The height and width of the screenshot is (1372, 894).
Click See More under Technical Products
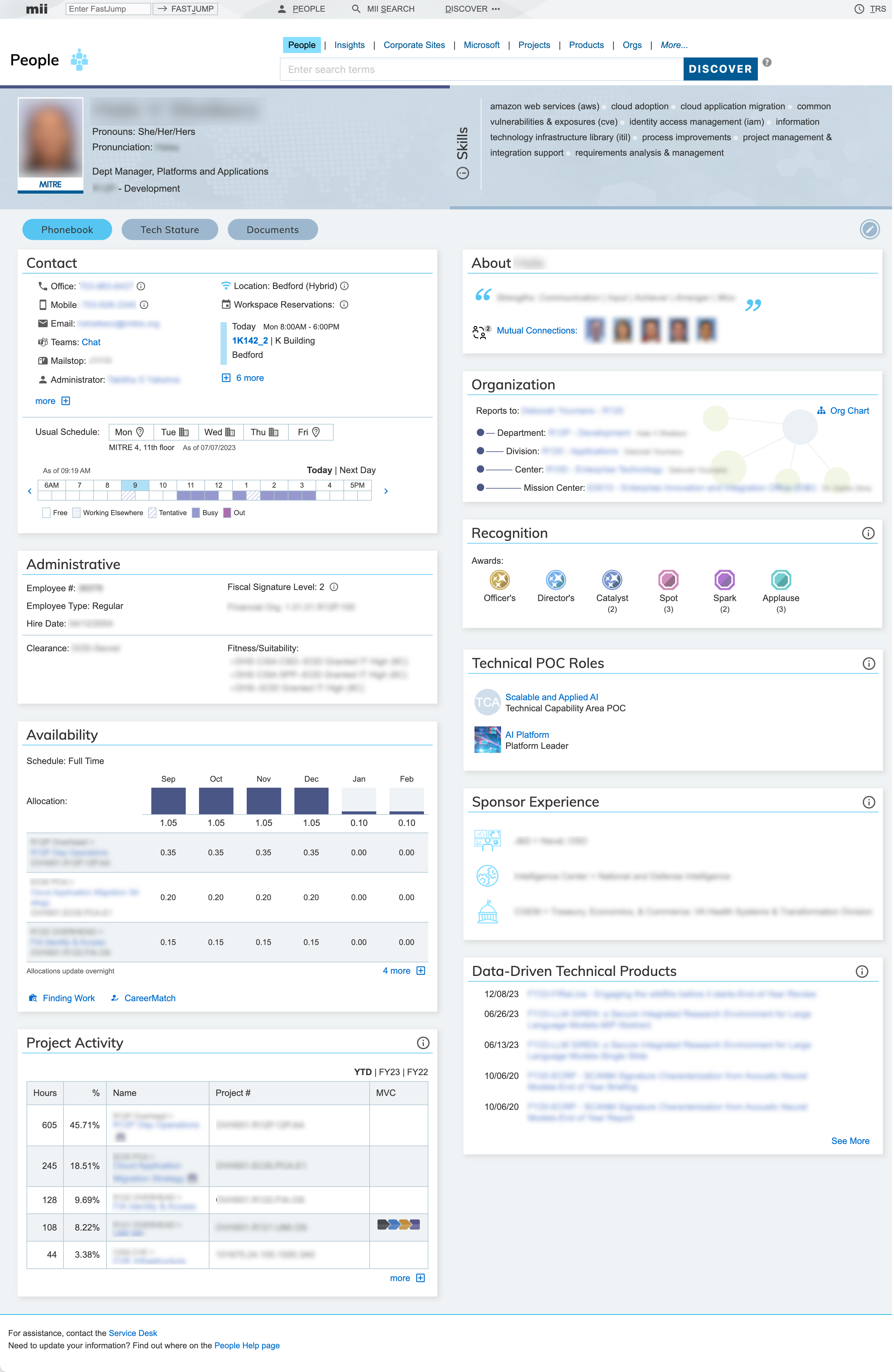850,1141
